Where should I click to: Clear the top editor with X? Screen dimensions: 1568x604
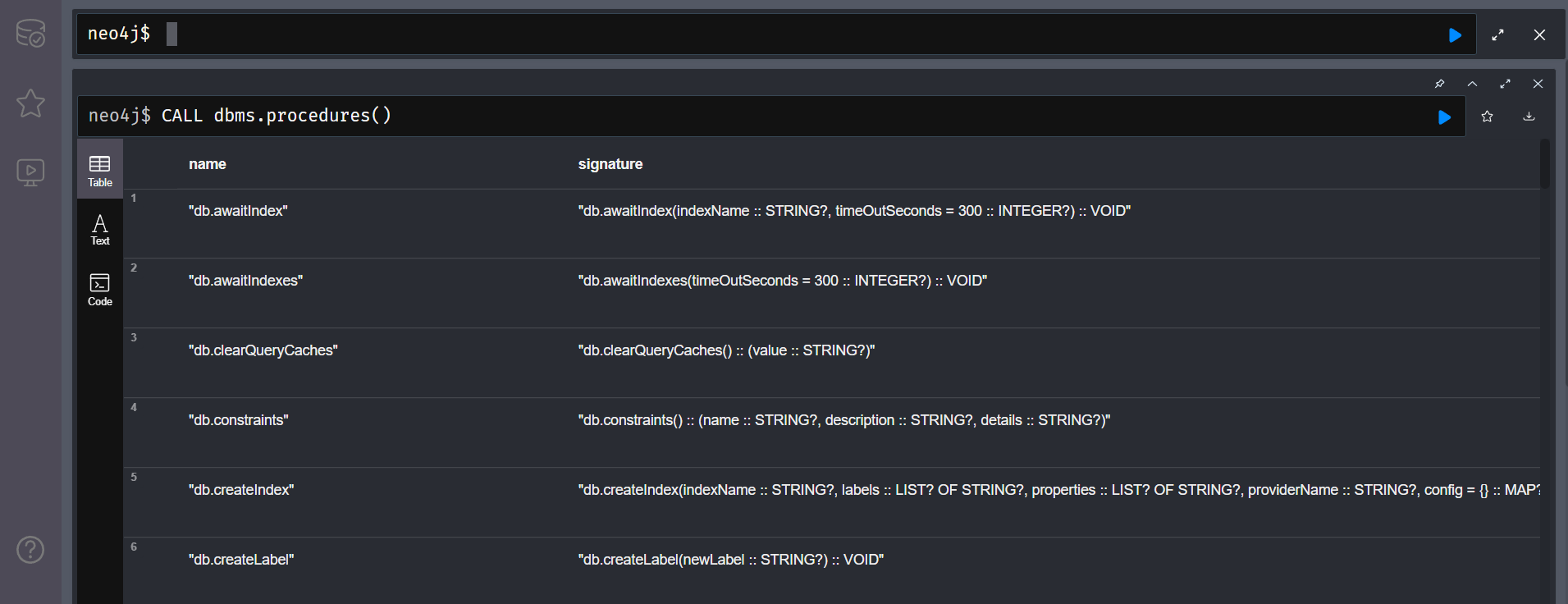pos(1539,35)
